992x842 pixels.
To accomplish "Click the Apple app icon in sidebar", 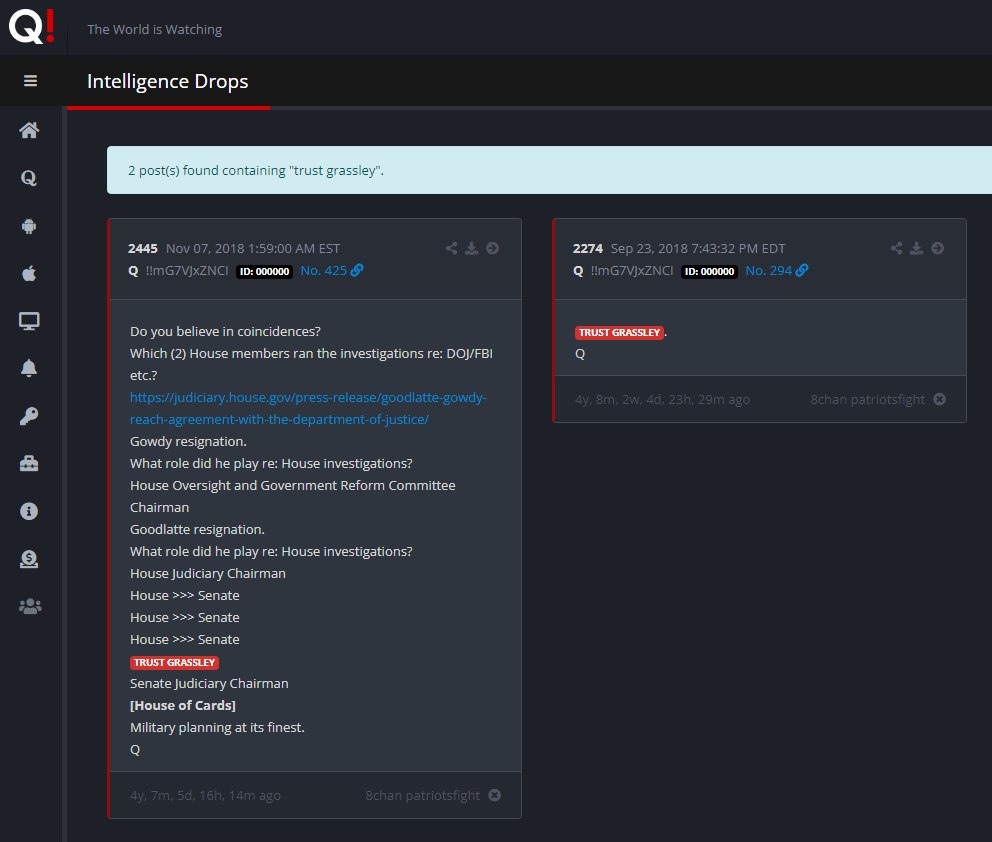I will point(29,273).
